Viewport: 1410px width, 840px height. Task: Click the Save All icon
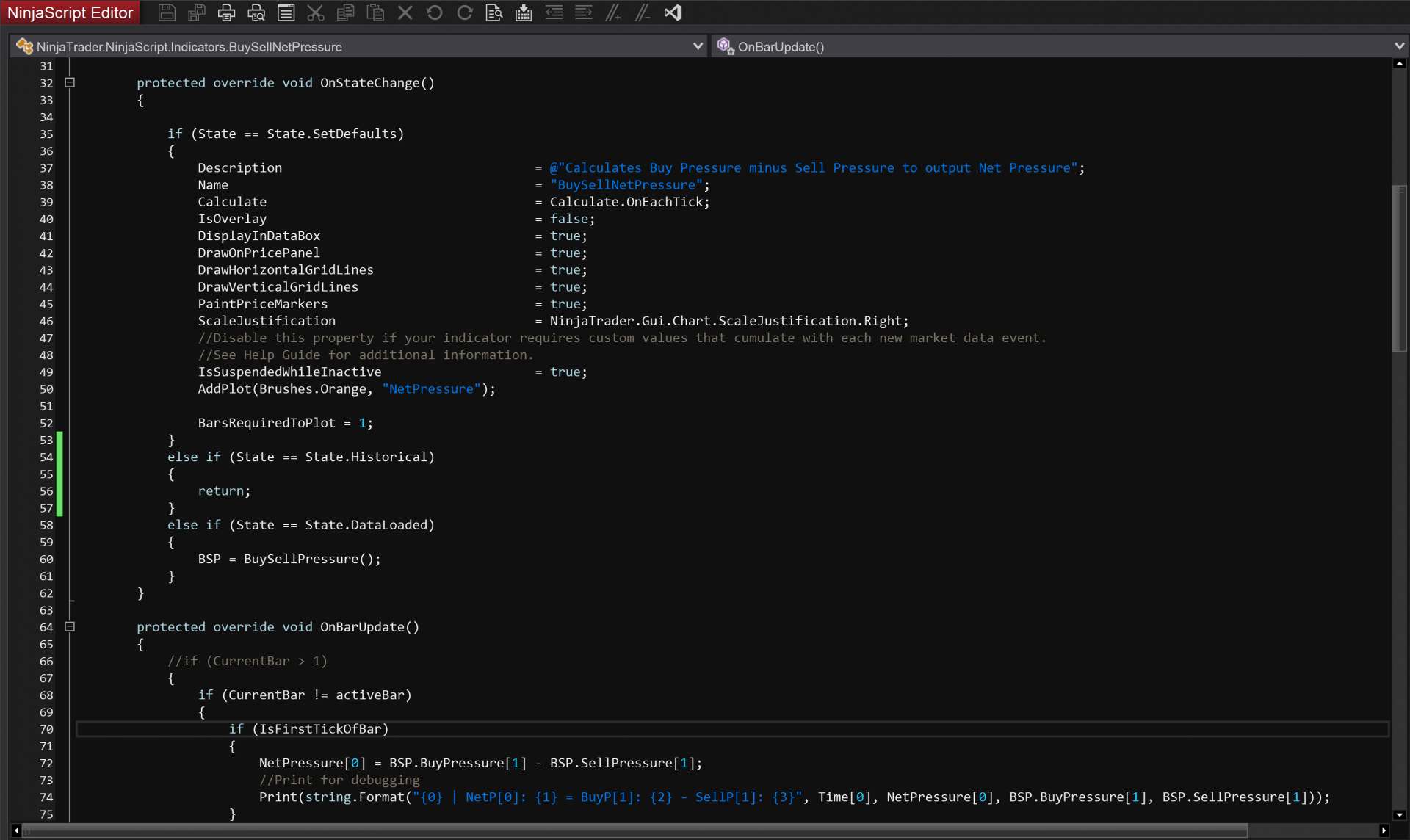tap(197, 12)
